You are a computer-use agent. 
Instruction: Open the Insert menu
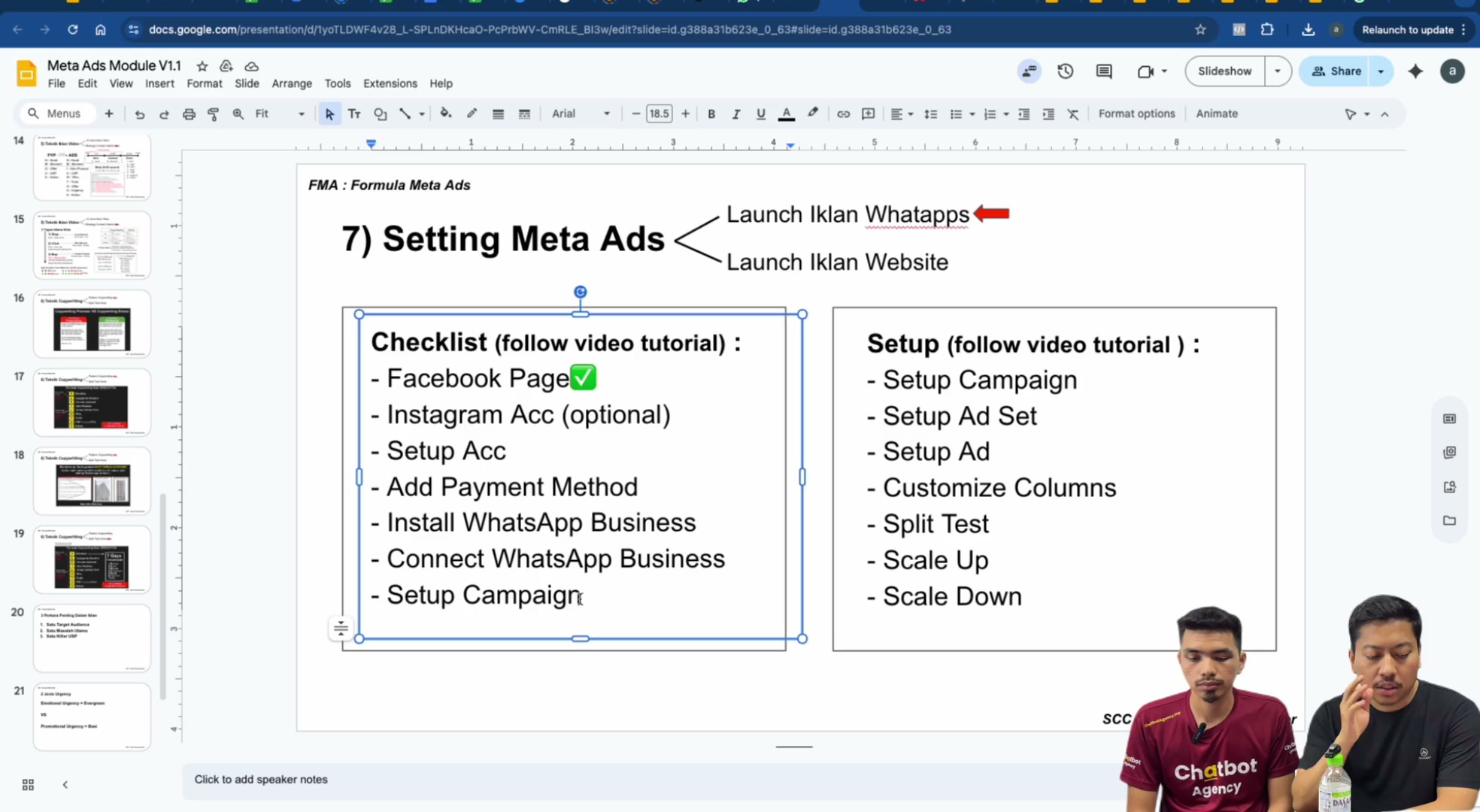pyautogui.click(x=159, y=83)
